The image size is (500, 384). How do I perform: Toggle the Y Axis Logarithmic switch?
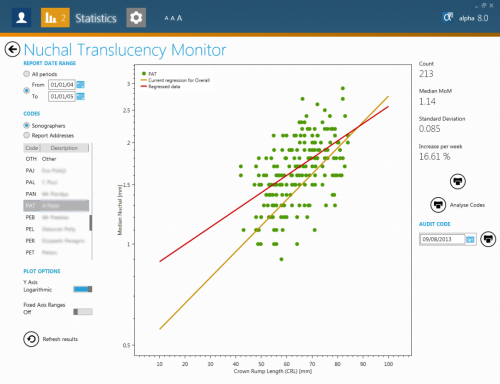(83, 289)
